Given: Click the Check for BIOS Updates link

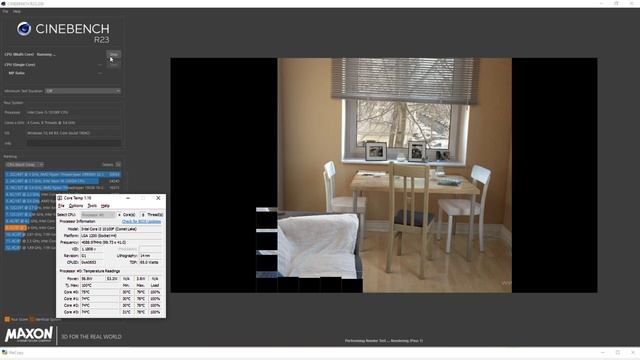Looking at the screenshot, I should tap(142, 222).
